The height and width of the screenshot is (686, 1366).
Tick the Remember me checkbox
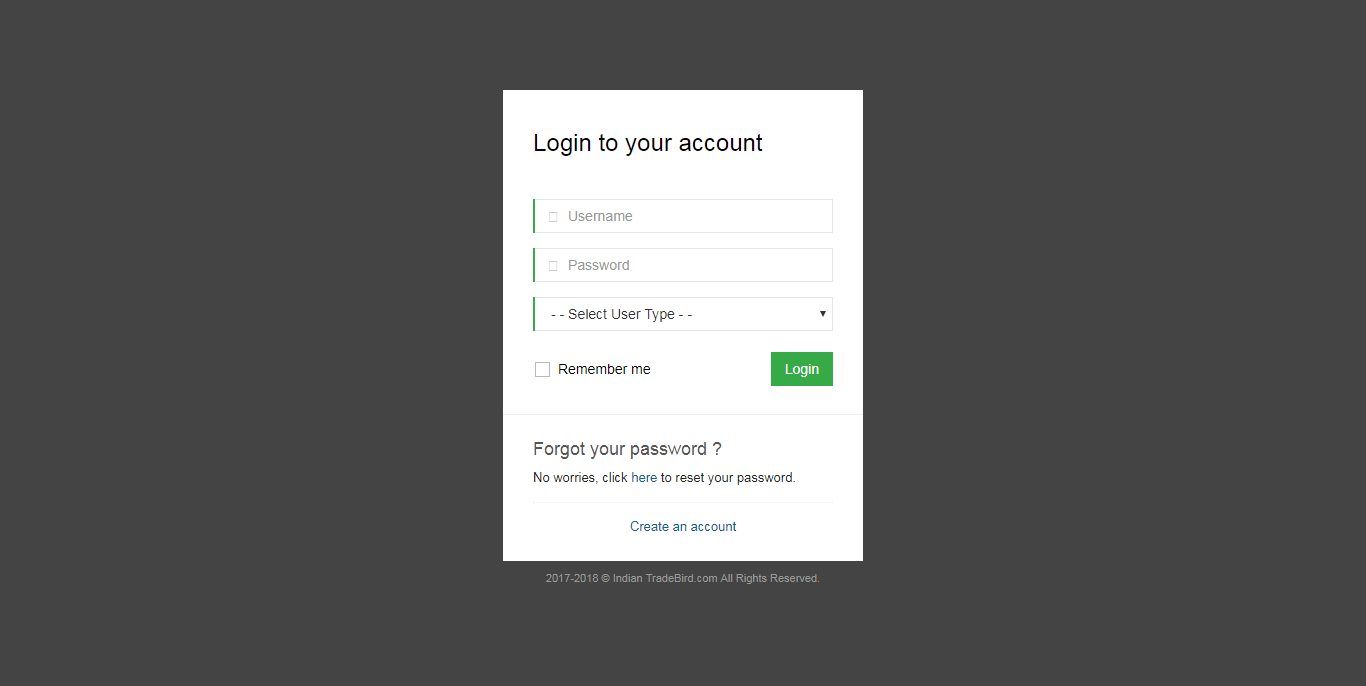tap(542, 369)
